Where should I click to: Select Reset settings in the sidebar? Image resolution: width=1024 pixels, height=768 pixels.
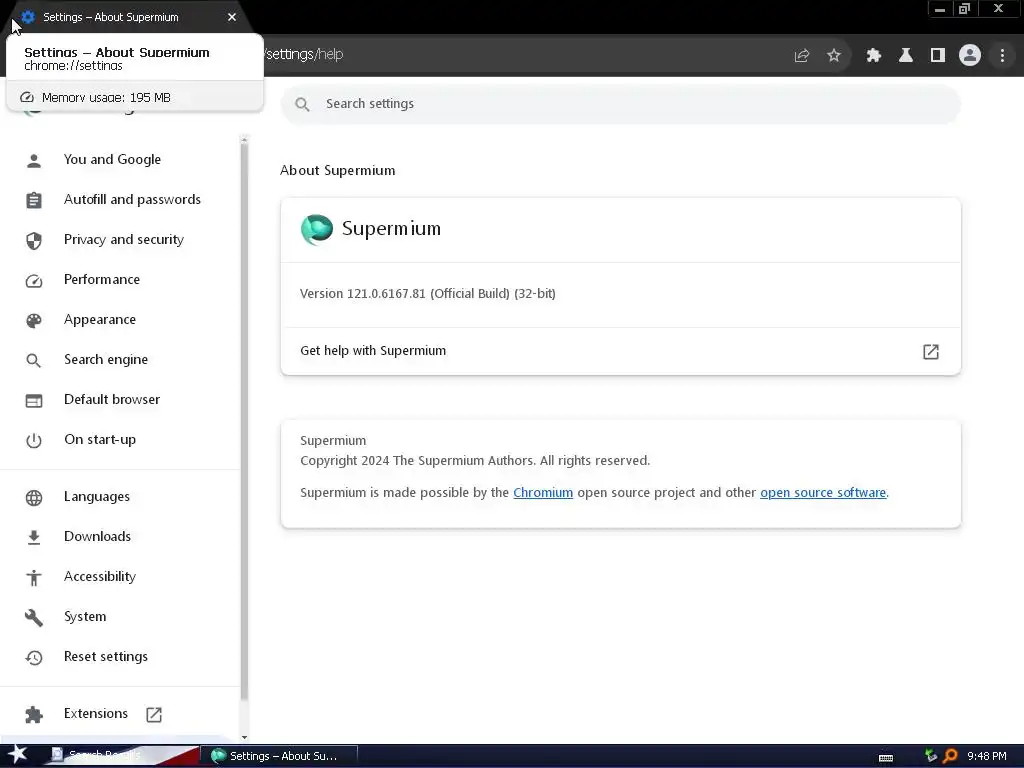121,657
